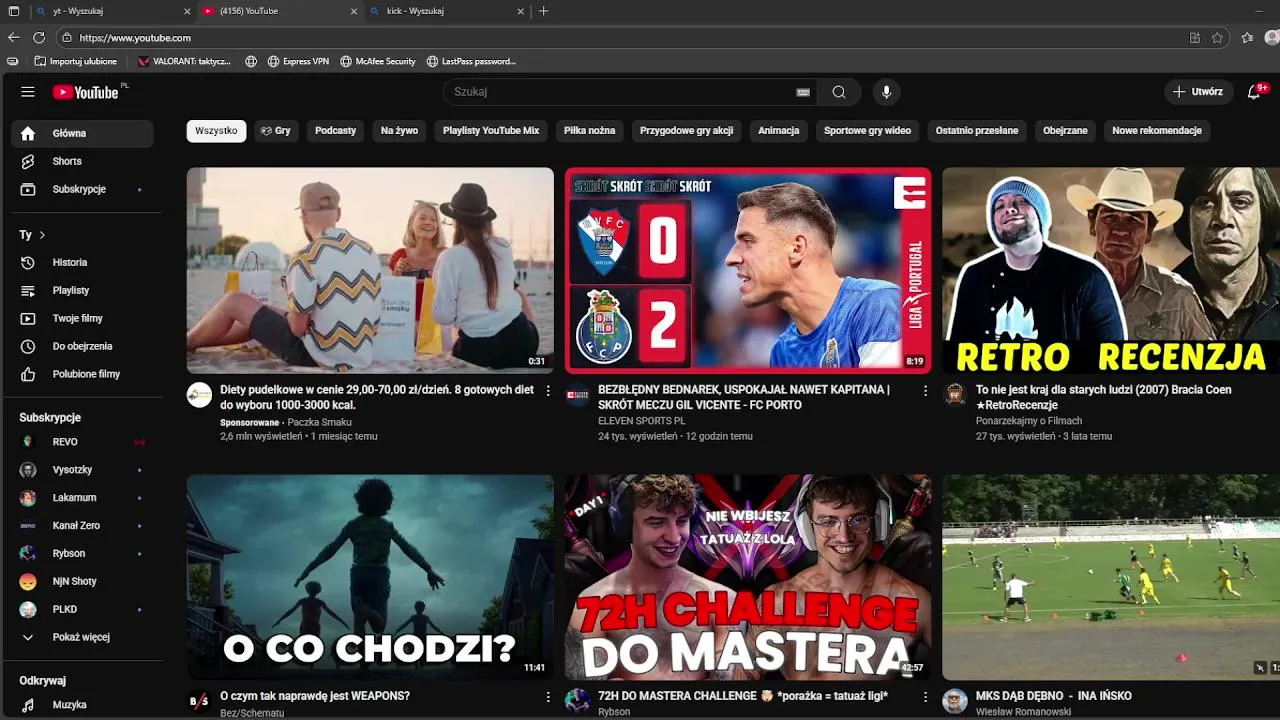Screen dimensions: 1280x720
Task: Open options menu for 72H do Mastera video
Action: click(x=925, y=697)
